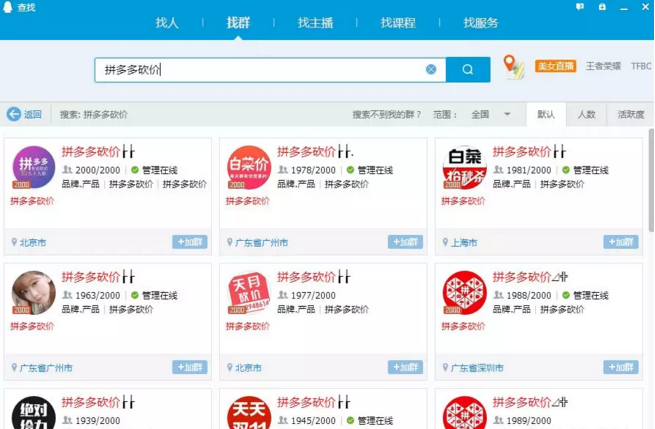This screenshot has width=655, height=429.
Task: Open the skin icon in the title bar
Action: [x=602, y=7]
